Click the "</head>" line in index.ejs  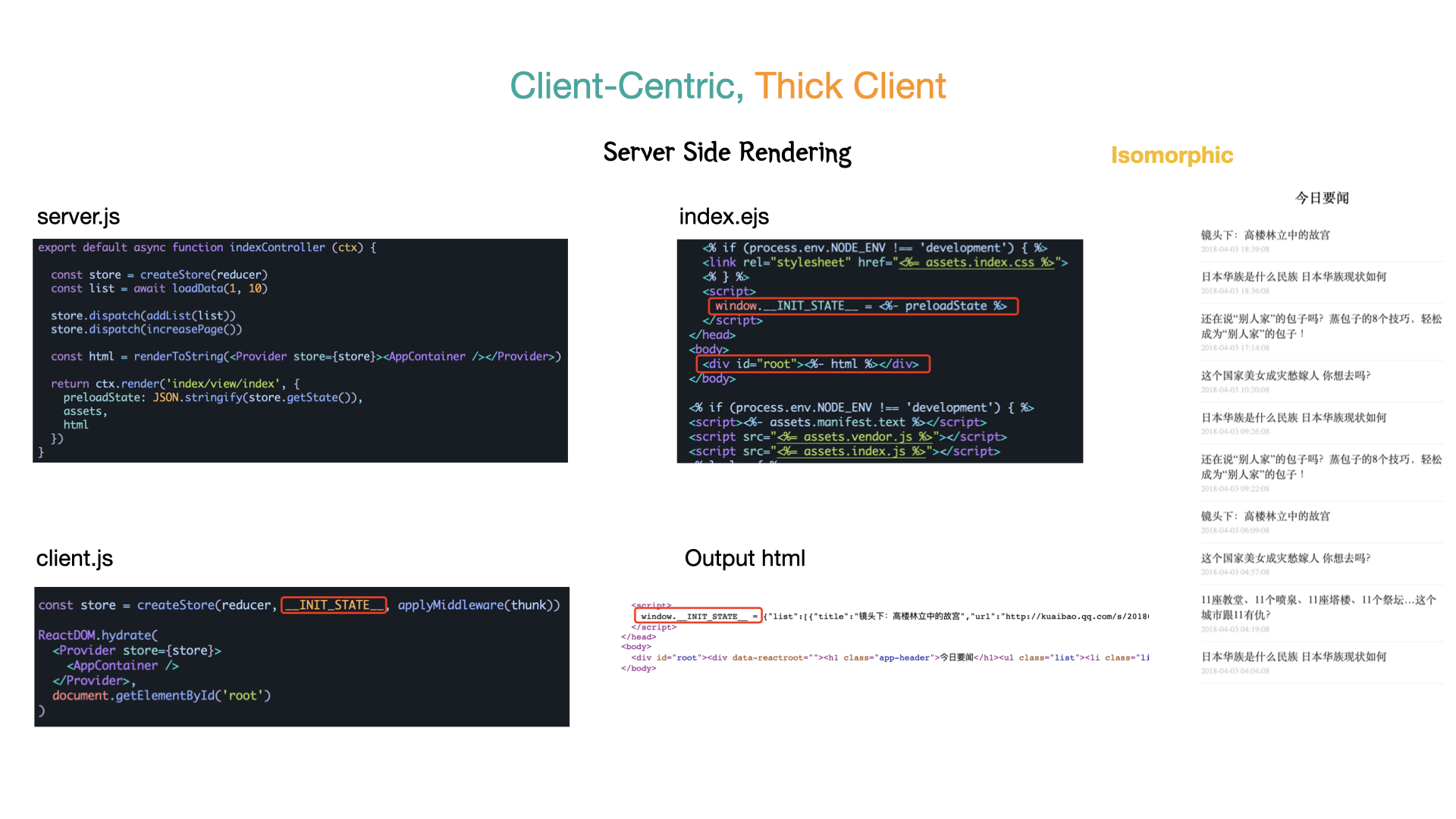coord(712,334)
